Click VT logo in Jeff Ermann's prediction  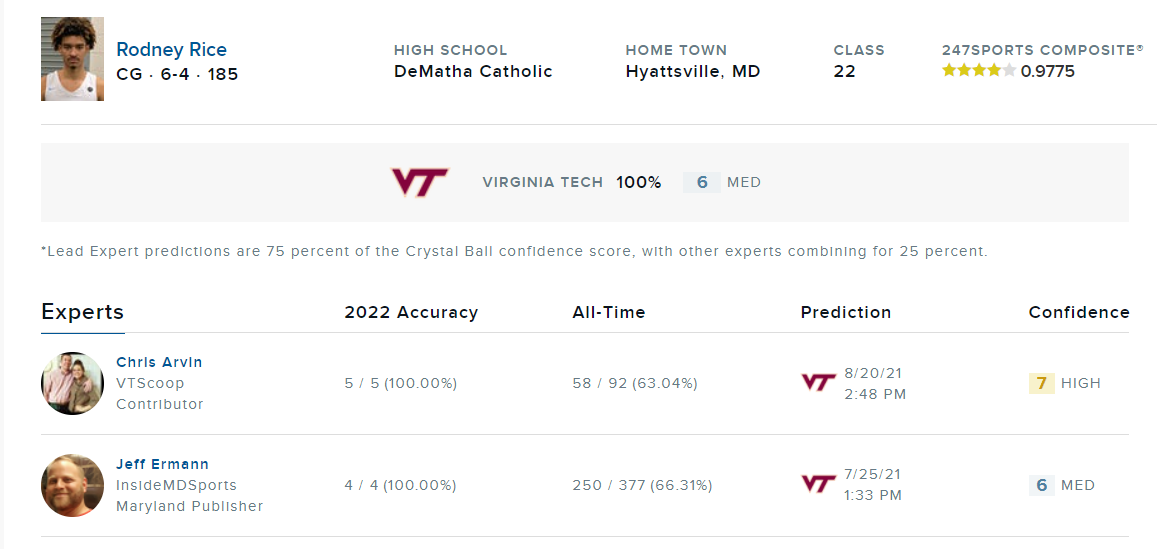pos(818,485)
